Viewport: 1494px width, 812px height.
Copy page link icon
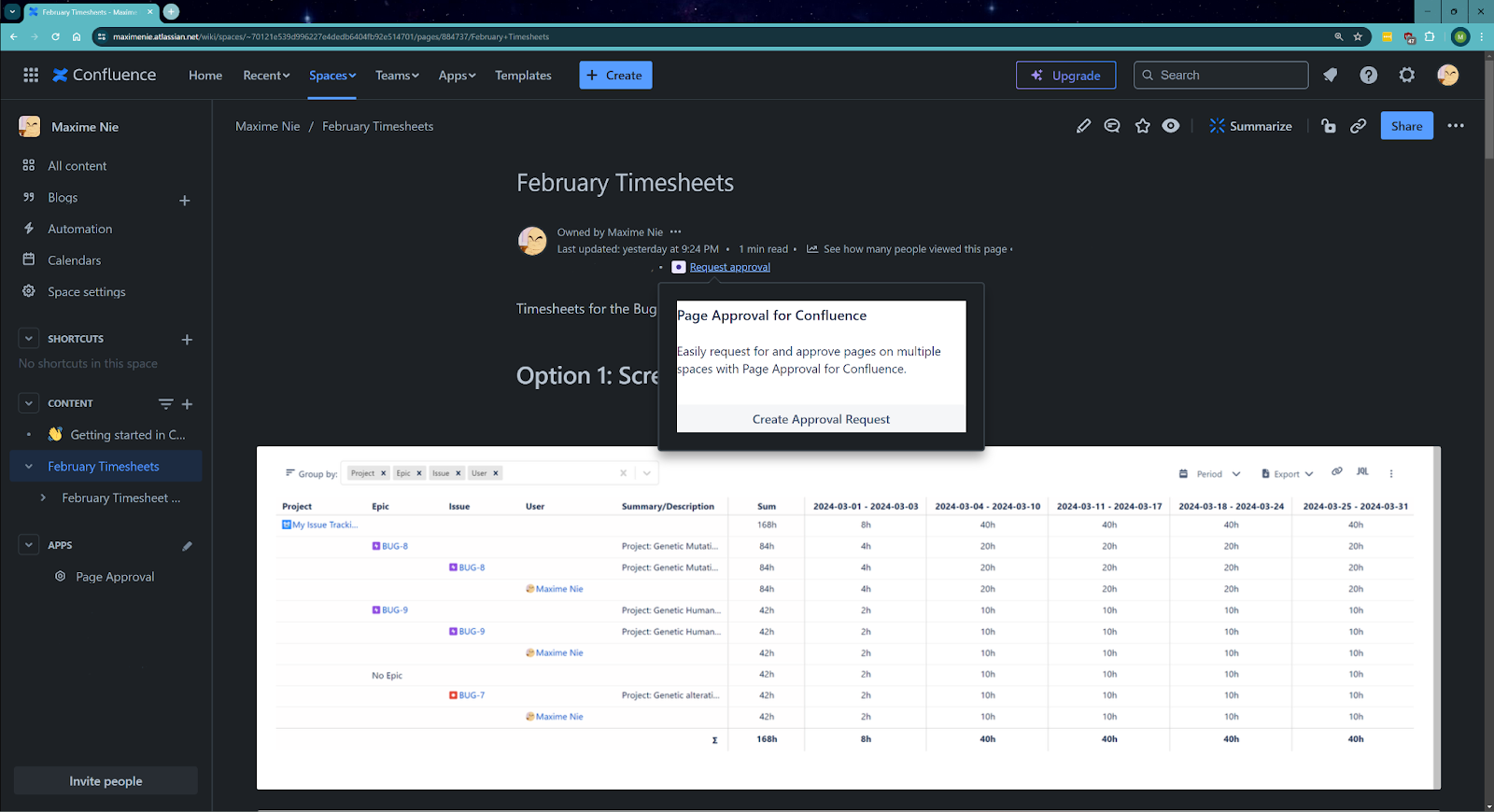(1359, 126)
